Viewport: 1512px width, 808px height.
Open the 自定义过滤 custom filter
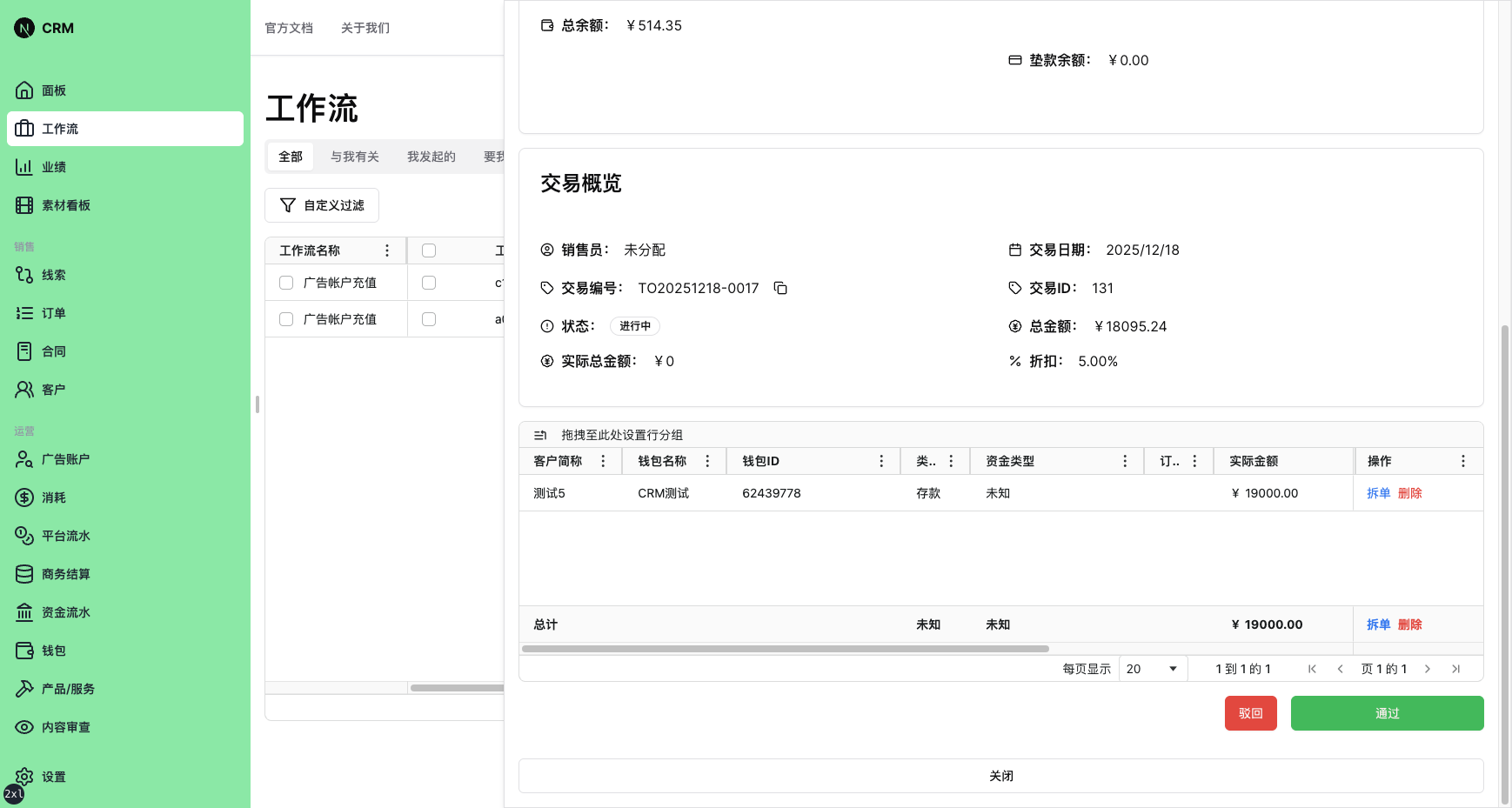pos(321,204)
